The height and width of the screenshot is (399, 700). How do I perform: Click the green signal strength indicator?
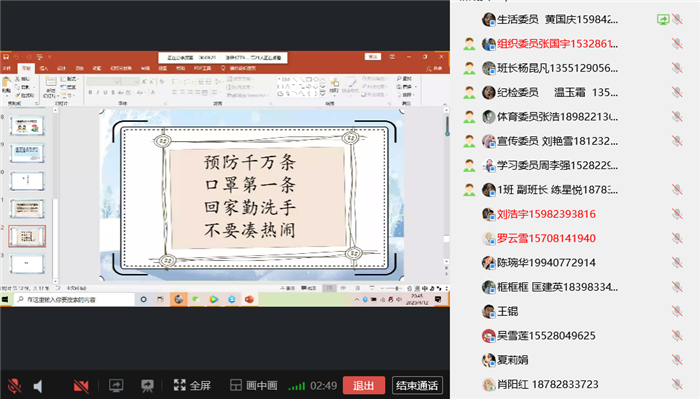296,386
